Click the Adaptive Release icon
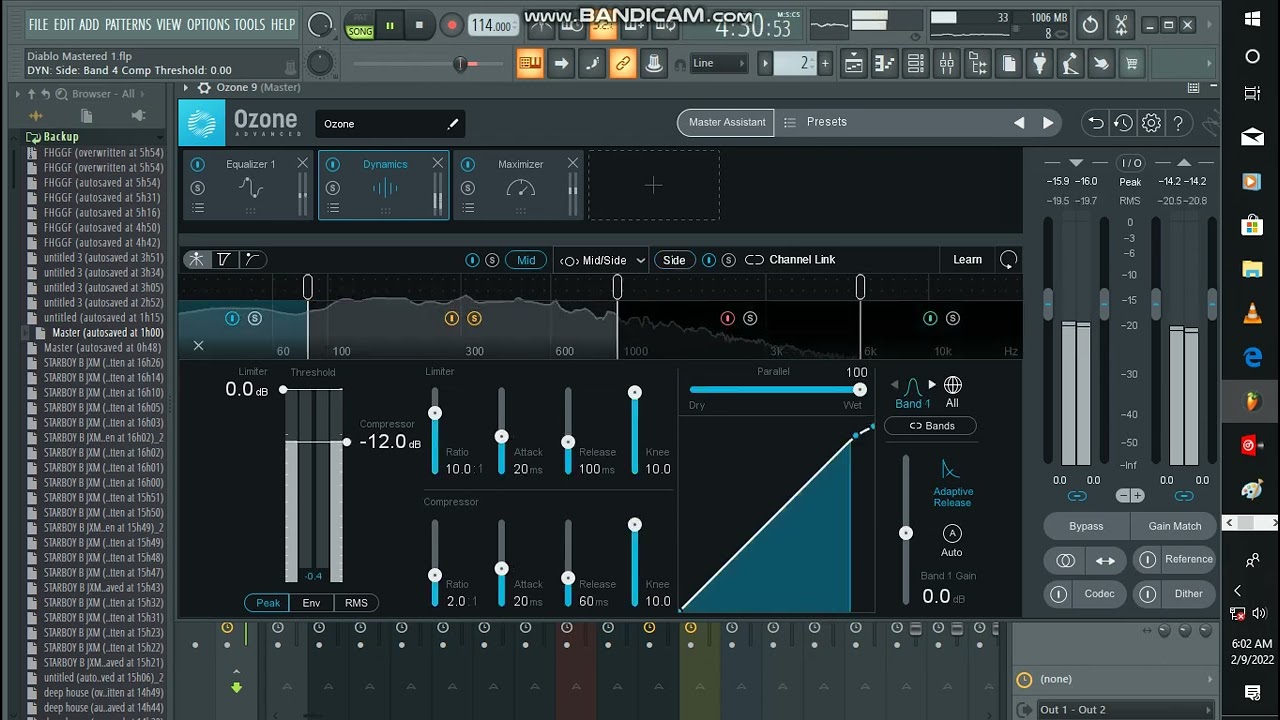This screenshot has height=720, width=1280. pos(951,470)
